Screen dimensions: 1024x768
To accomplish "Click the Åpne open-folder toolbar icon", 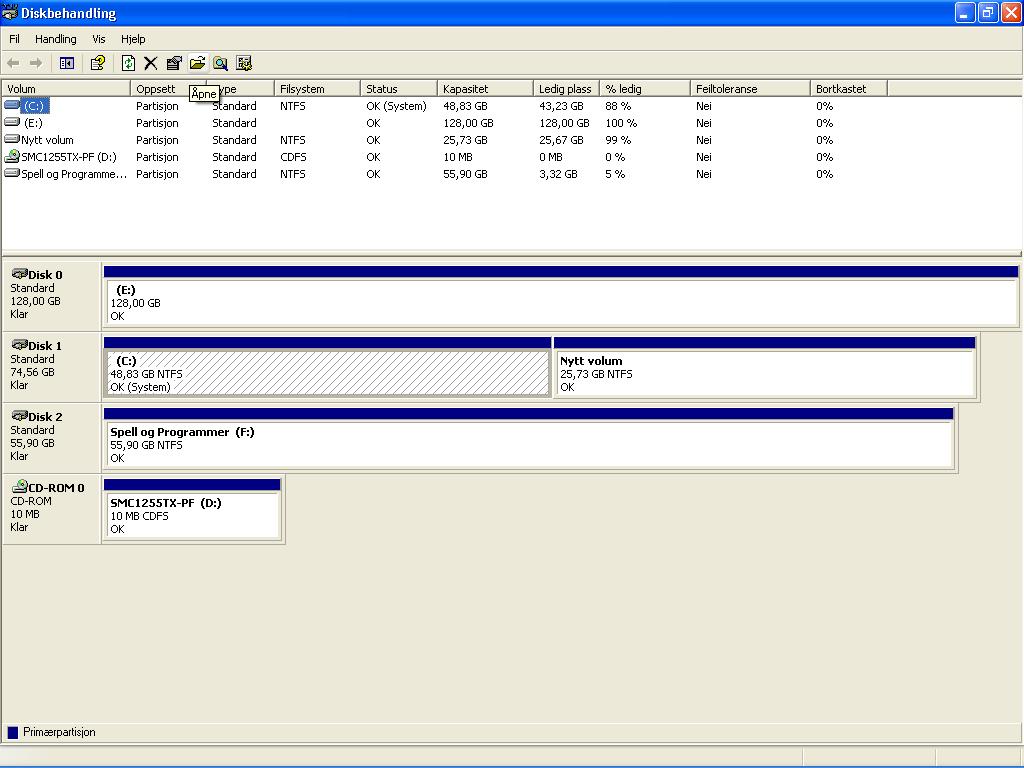I will click(x=197, y=63).
